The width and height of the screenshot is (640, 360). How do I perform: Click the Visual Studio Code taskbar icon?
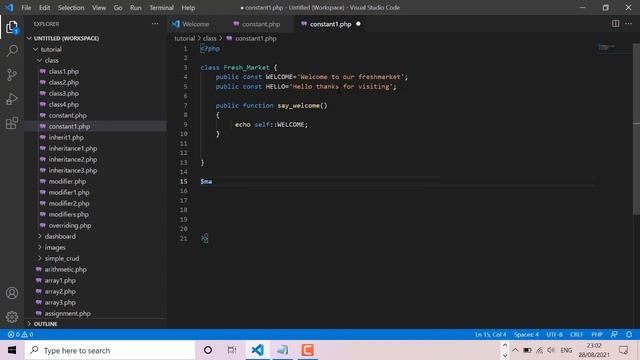[258, 350]
